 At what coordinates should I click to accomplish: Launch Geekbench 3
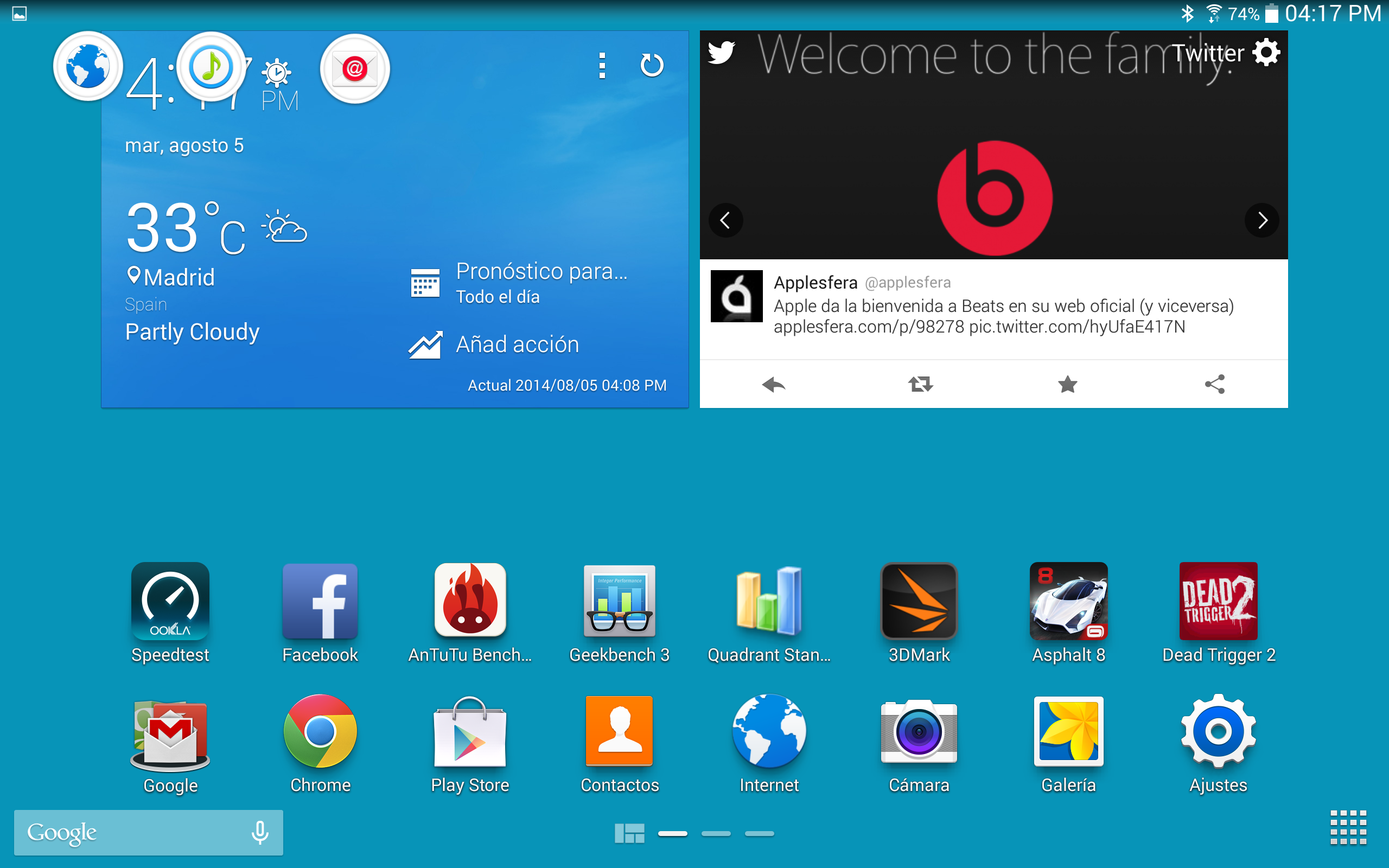(x=619, y=601)
